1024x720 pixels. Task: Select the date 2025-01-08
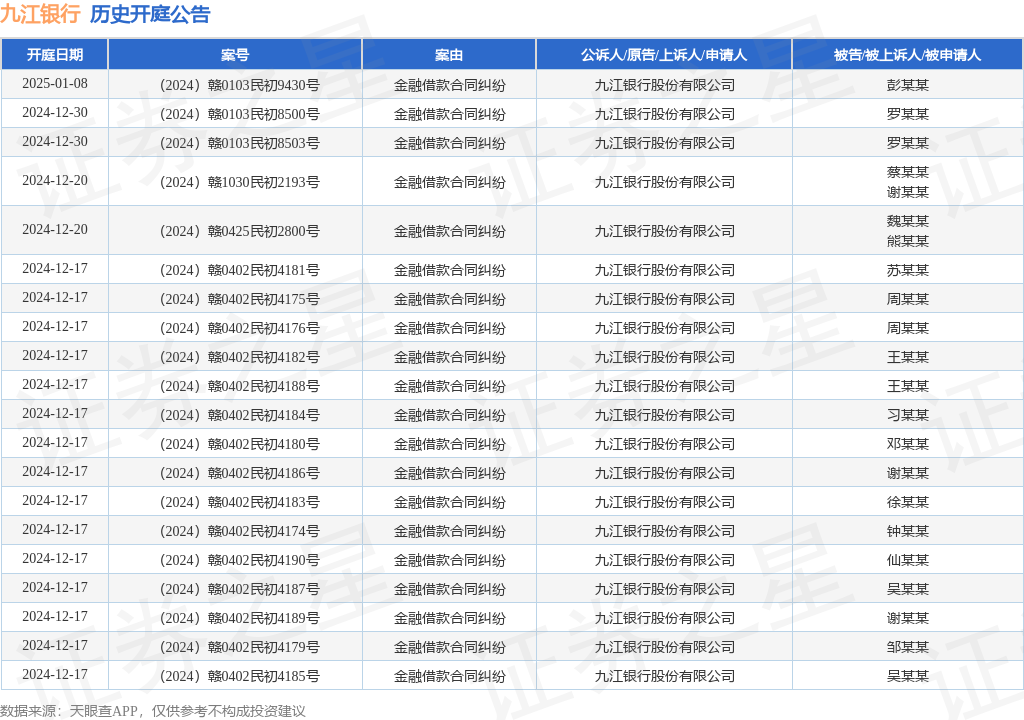(x=55, y=84)
